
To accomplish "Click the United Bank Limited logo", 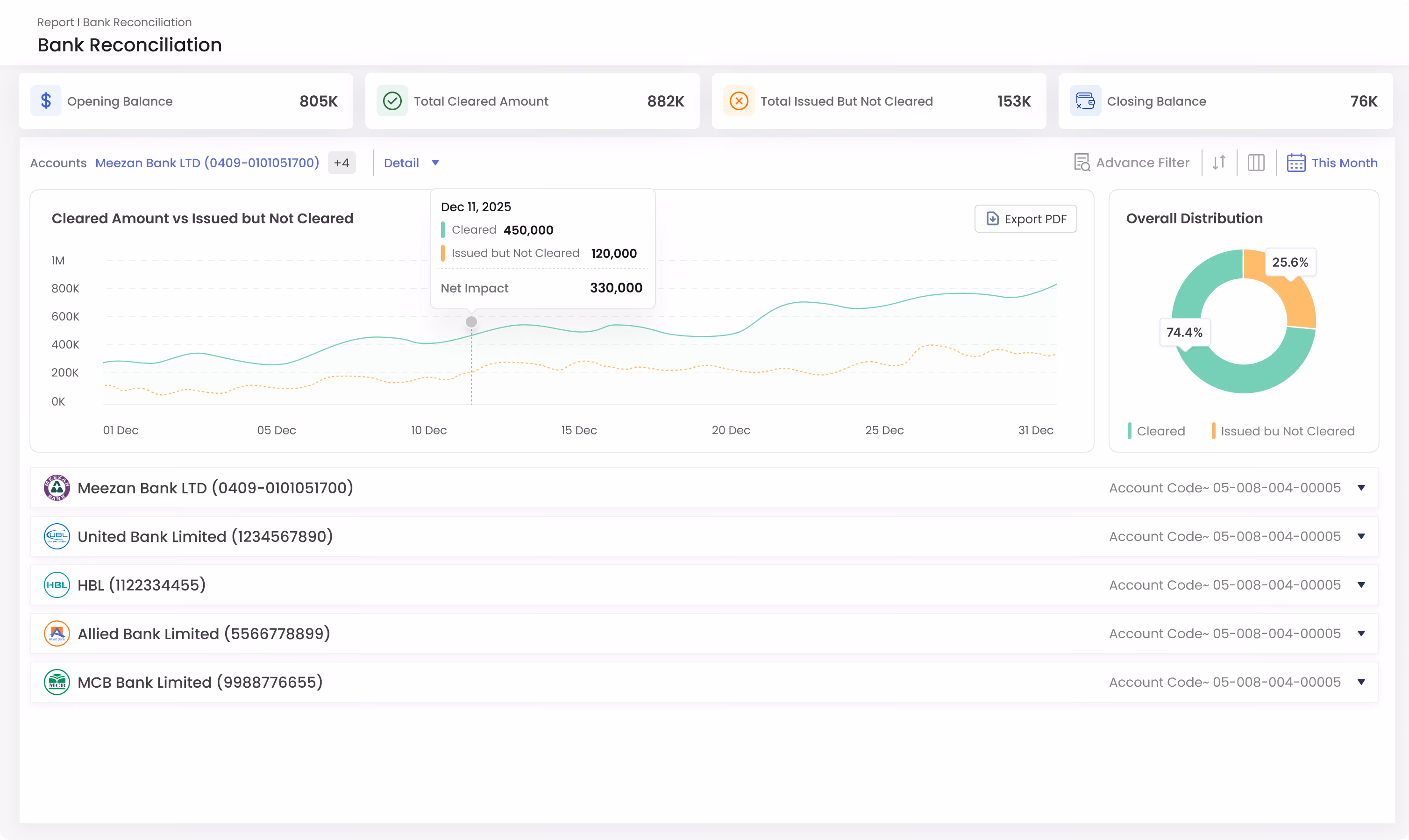I will (57, 536).
